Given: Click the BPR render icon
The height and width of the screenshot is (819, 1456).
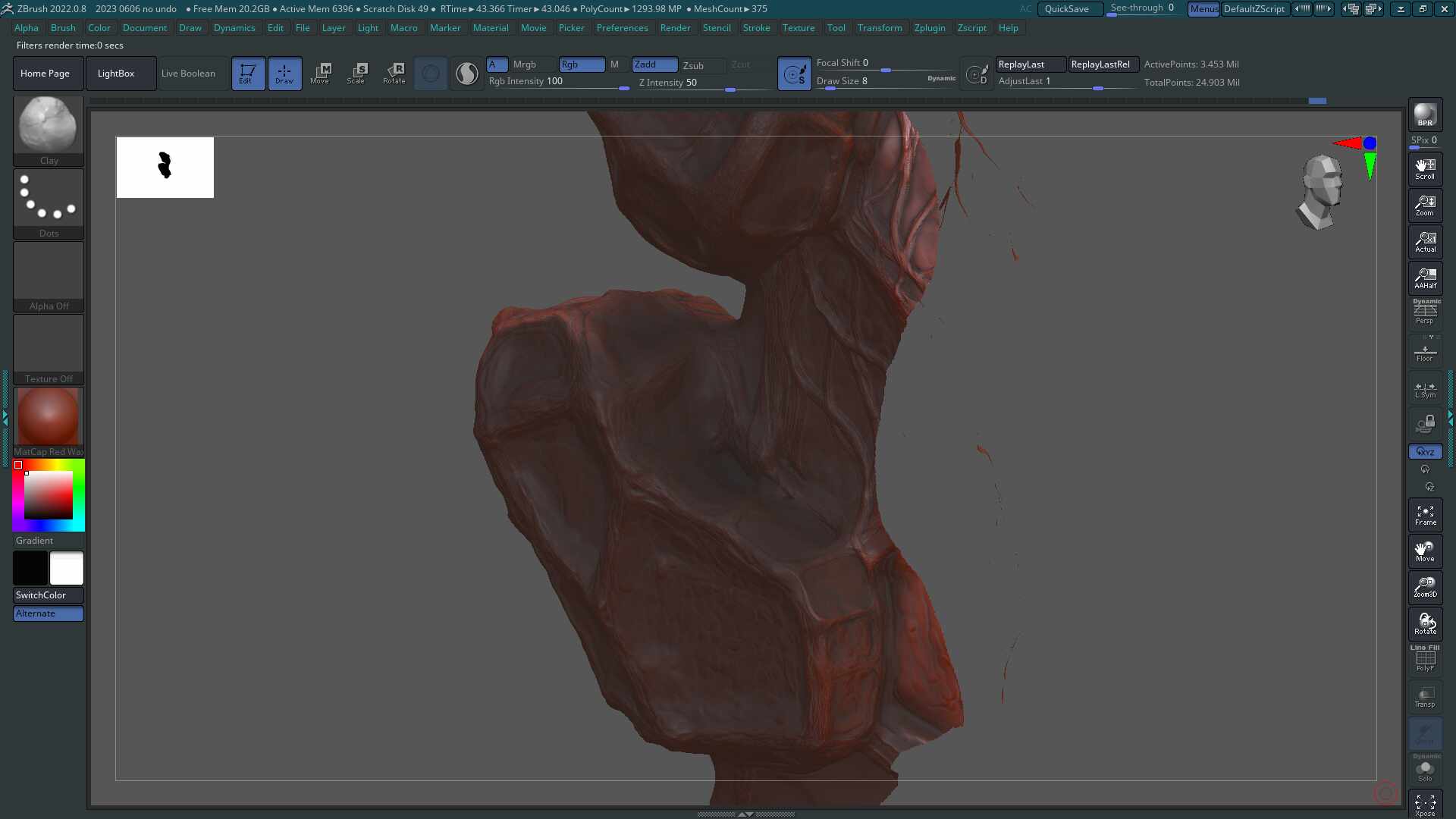Looking at the screenshot, I should [x=1425, y=115].
